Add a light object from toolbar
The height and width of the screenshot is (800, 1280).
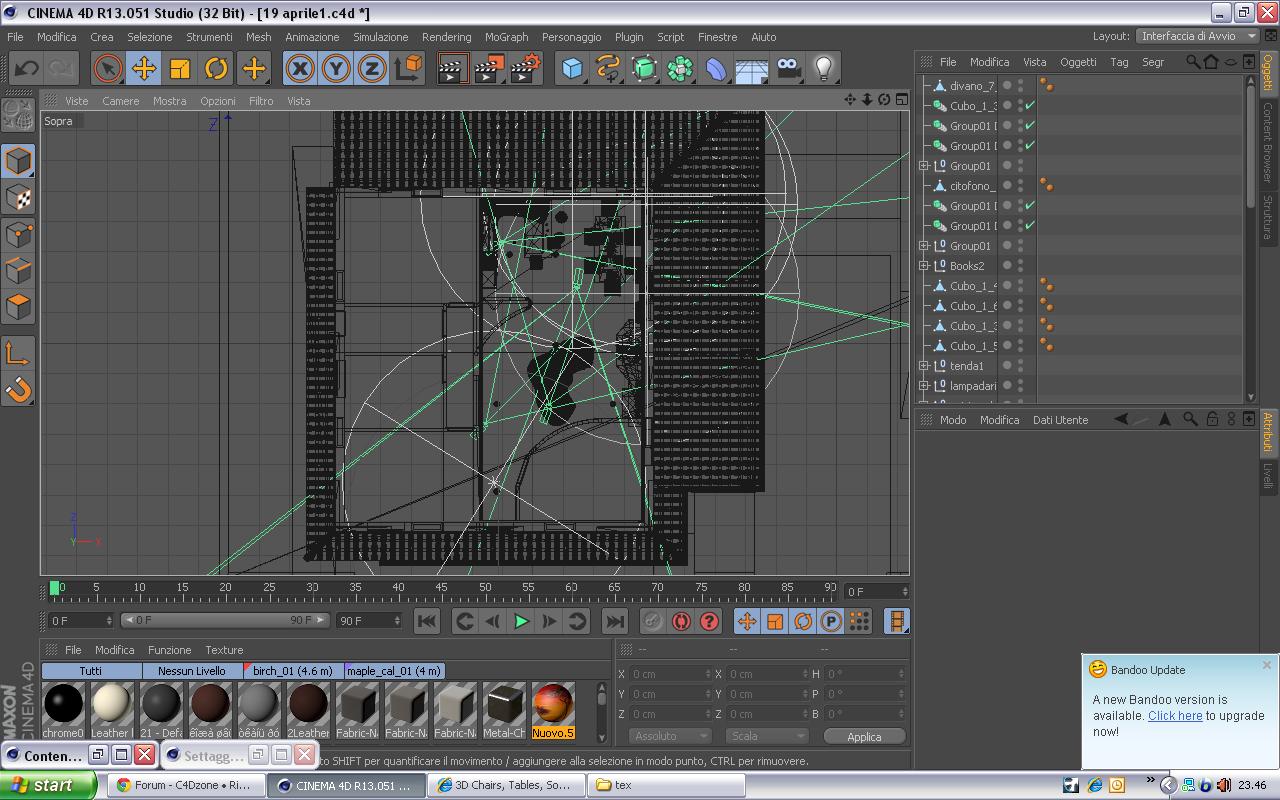[x=823, y=68]
